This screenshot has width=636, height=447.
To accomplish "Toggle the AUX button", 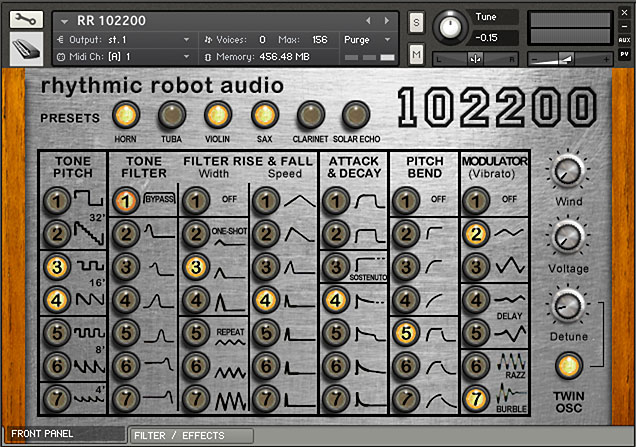I will (x=624, y=40).
